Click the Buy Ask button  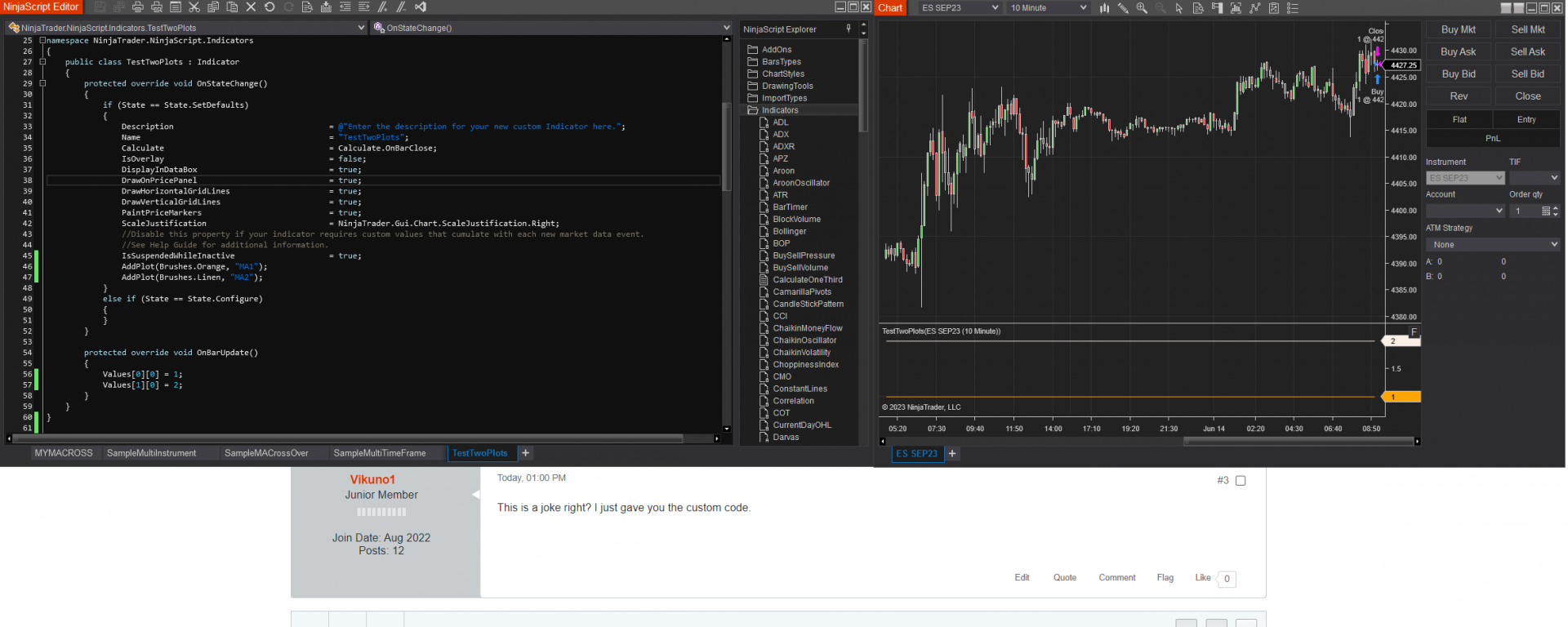tap(1459, 51)
